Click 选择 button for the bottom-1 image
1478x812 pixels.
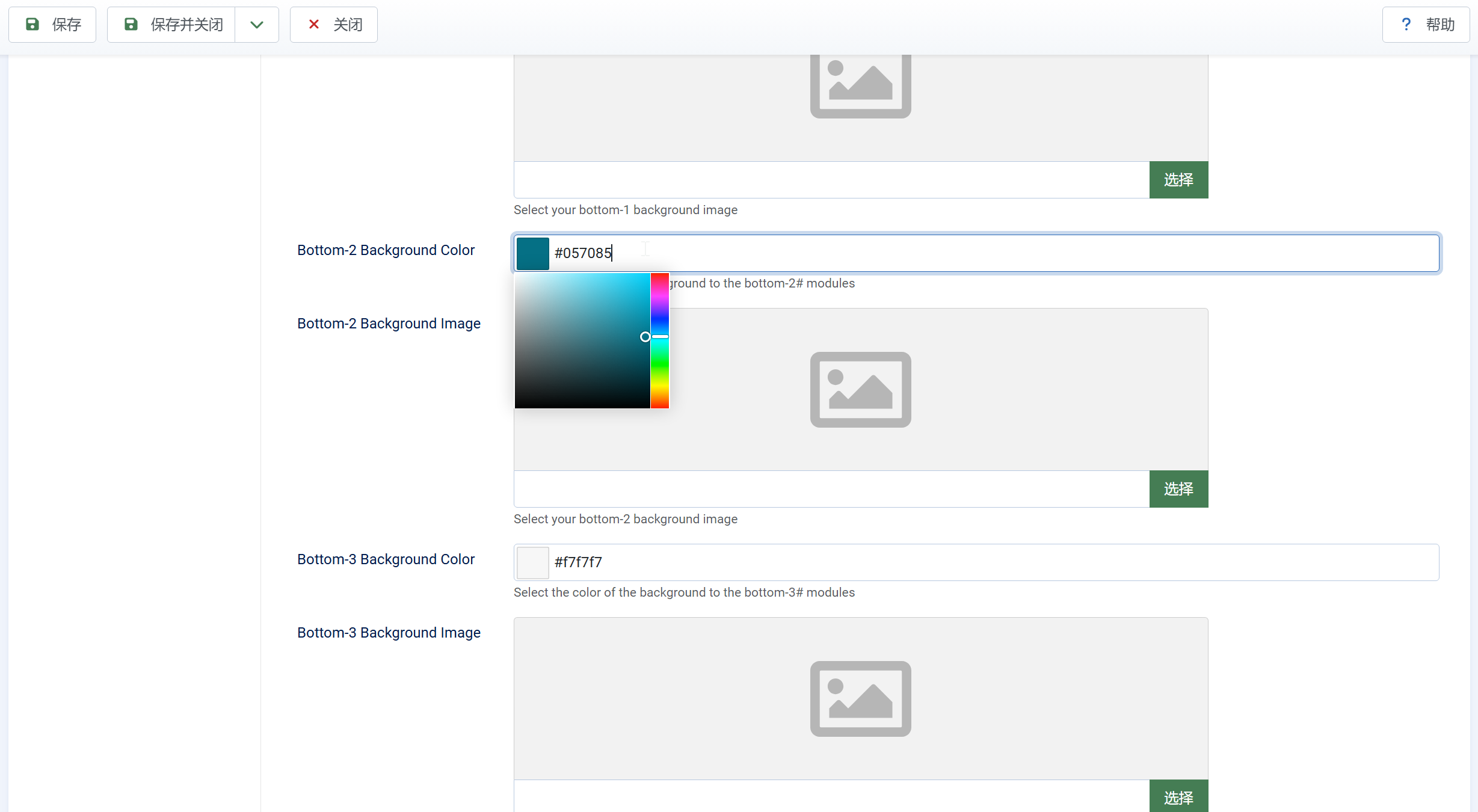[1178, 180]
